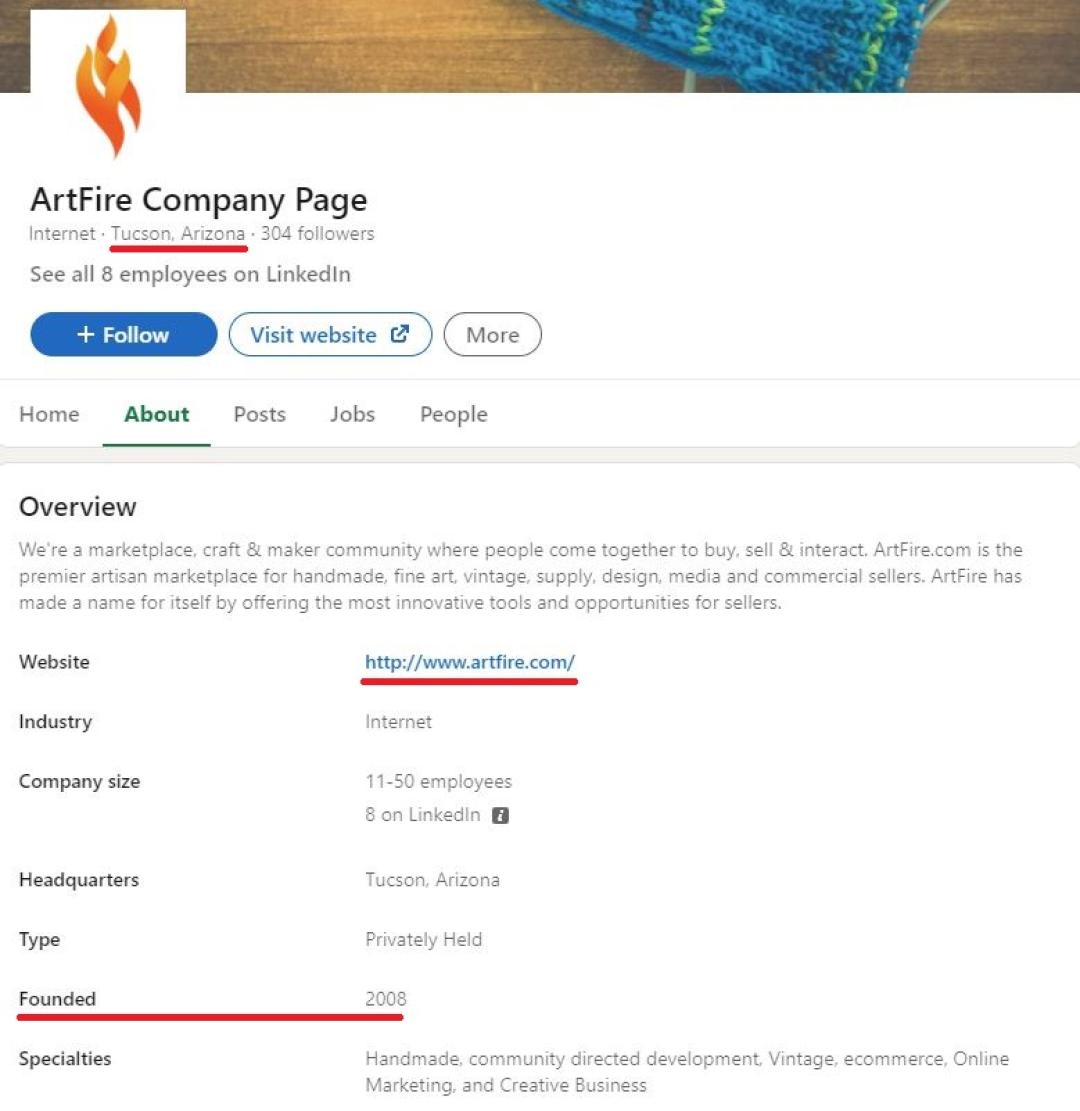Click the ArtFire flame logo
This screenshot has width=1080, height=1111.
(108, 86)
